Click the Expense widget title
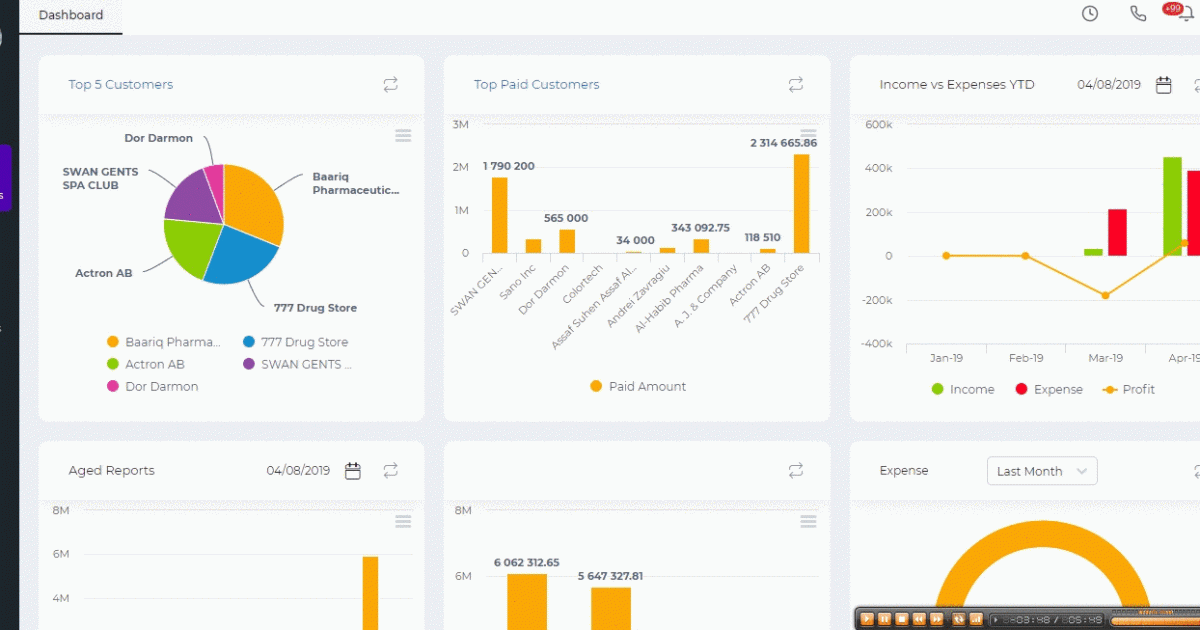1200x630 pixels. click(904, 471)
